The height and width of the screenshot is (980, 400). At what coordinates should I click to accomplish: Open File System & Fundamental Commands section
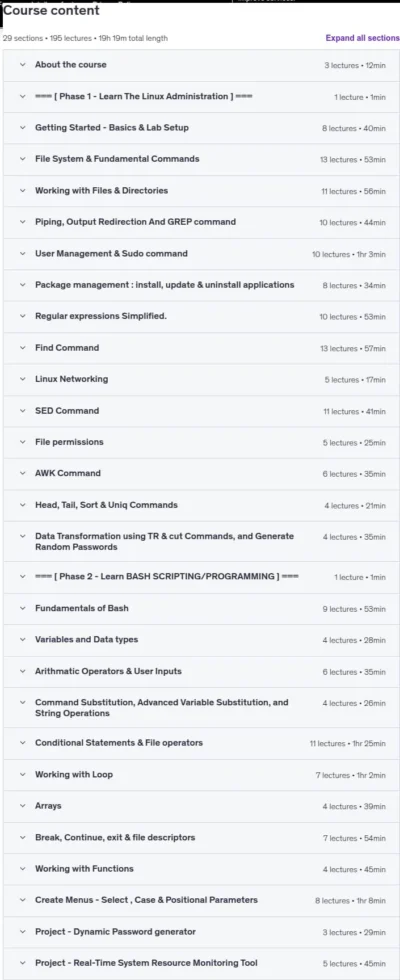pyautogui.click(x=201, y=159)
